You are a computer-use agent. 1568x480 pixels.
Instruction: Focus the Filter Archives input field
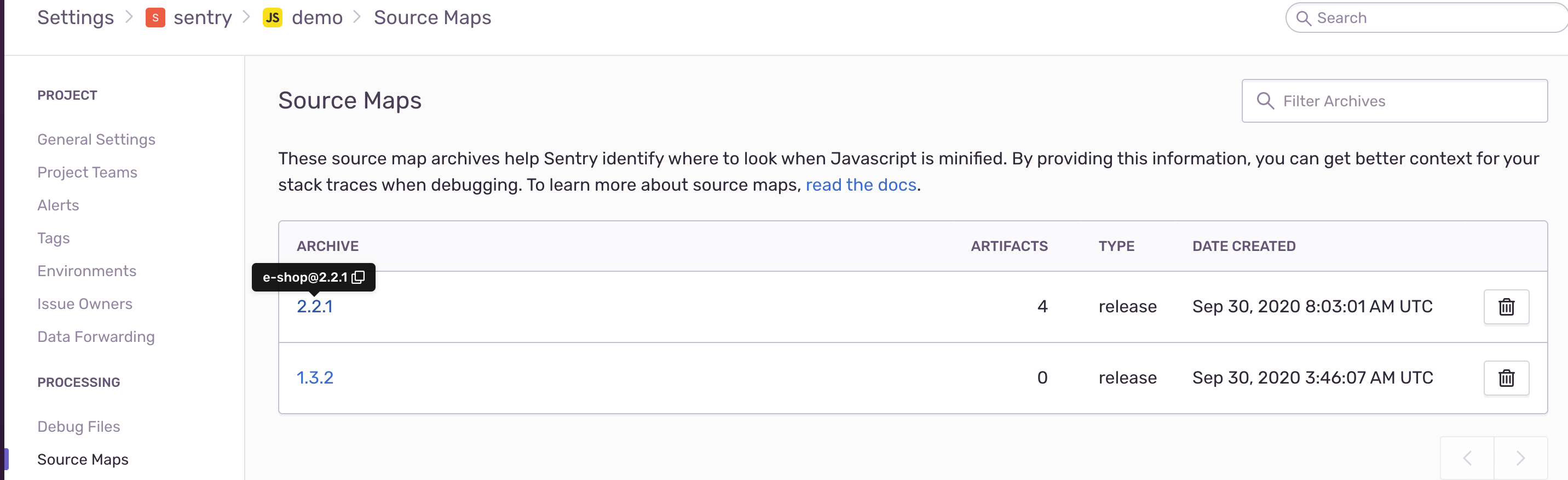(x=1394, y=101)
